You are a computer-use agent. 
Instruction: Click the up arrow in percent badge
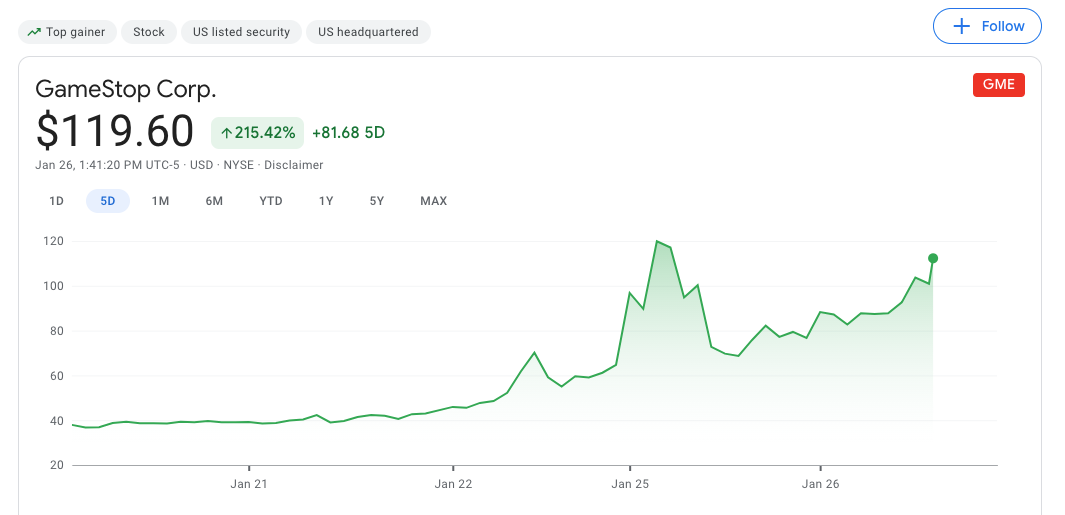click(x=227, y=133)
